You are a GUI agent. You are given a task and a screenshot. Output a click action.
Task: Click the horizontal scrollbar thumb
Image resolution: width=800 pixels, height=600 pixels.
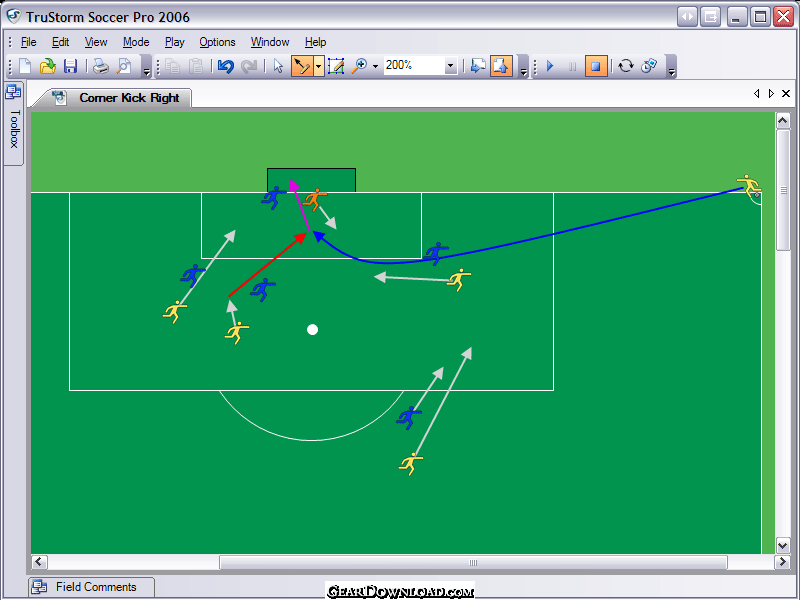point(473,562)
